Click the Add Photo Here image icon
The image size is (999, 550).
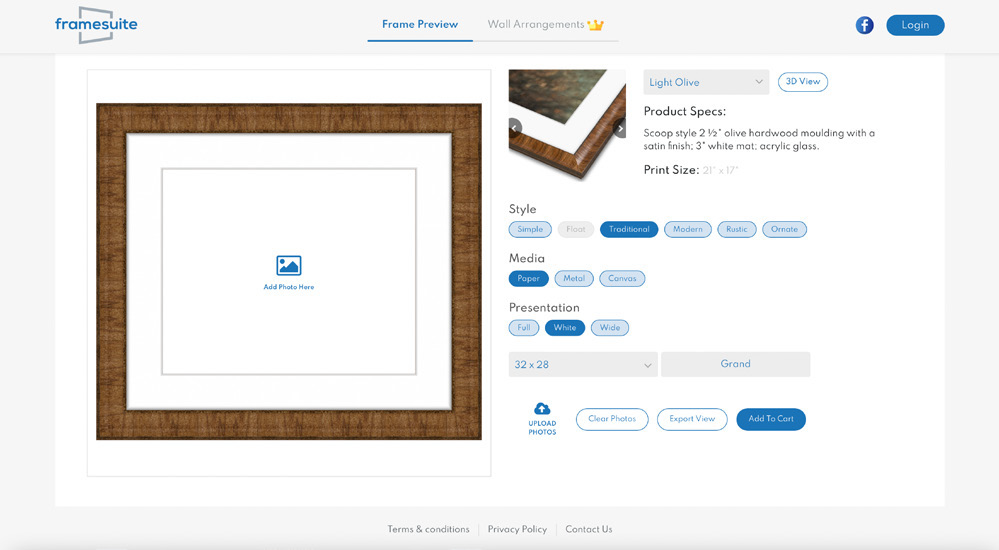coord(289,265)
